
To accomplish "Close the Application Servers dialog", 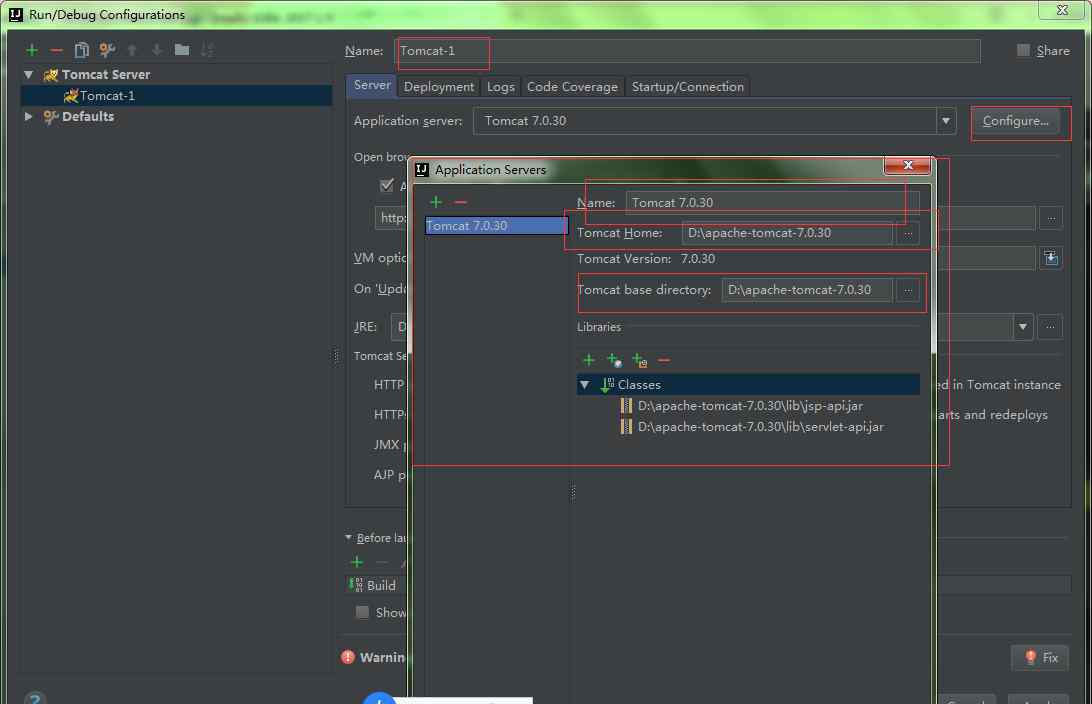I will point(907,165).
